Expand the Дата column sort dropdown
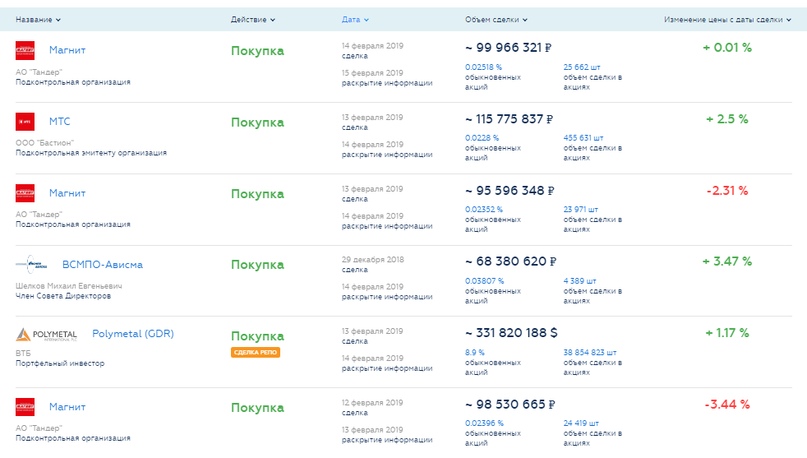The image size is (807, 458). (x=355, y=20)
